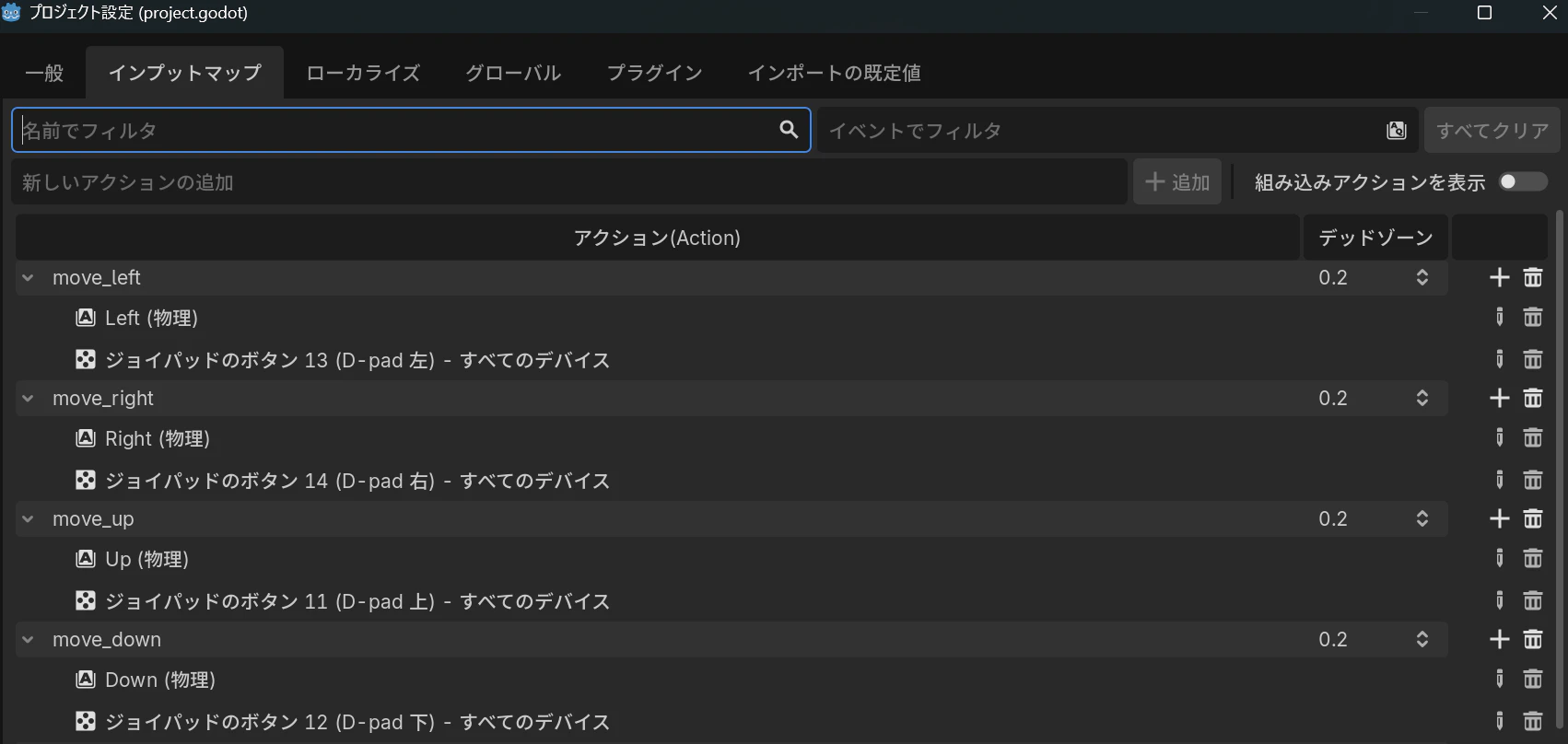The height and width of the screenshot is (744, 1568).
Task: Adjust the move_left deadzone stepper arrows
Action: point(1422,277)
